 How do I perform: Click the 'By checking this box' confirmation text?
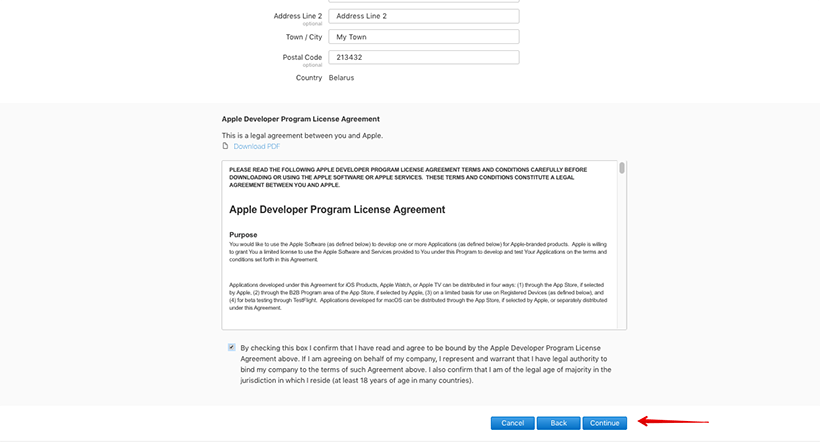coord(426,364)
